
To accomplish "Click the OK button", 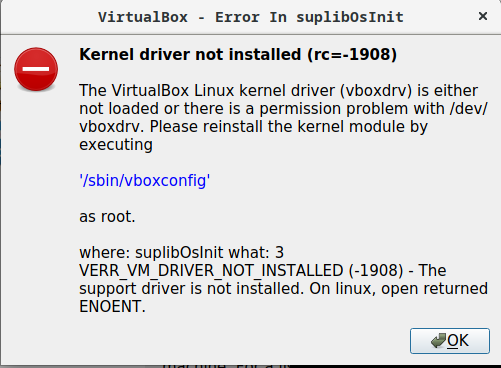I will point(450,341).
